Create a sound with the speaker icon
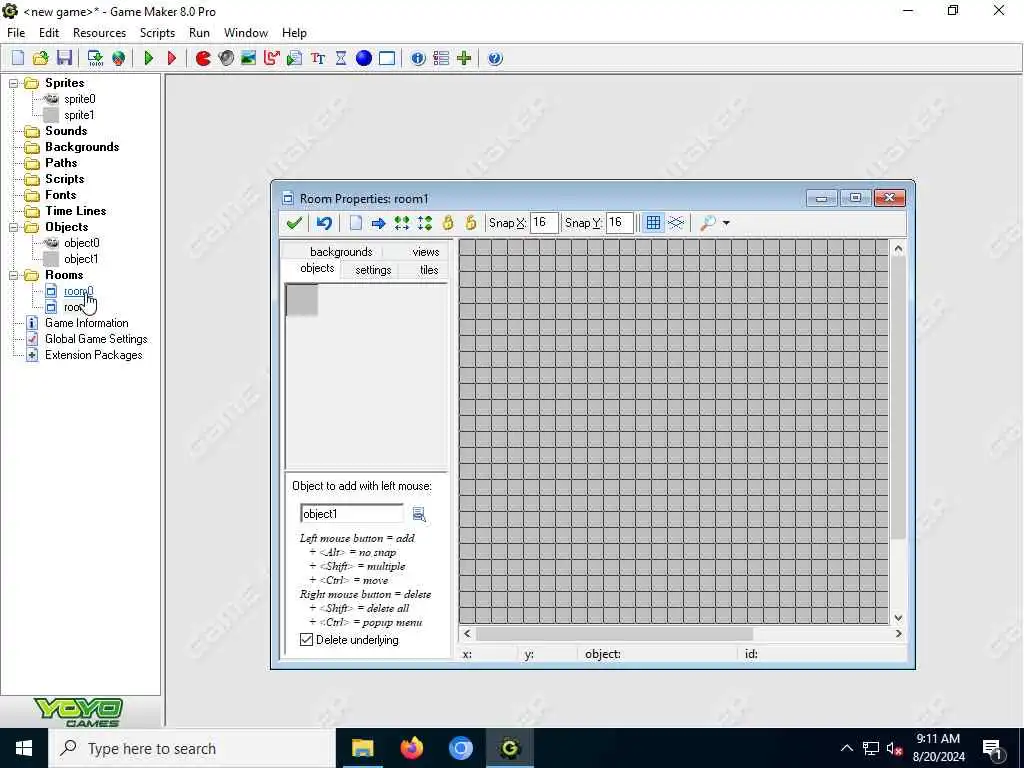Image resolution: width=1024 pixels, height=768 pixels. (226, 58)
